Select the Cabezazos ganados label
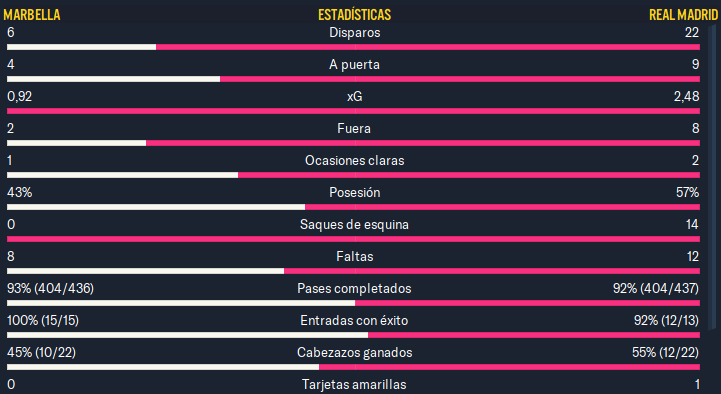Screen dimensions: 721x394 [355, 352]
